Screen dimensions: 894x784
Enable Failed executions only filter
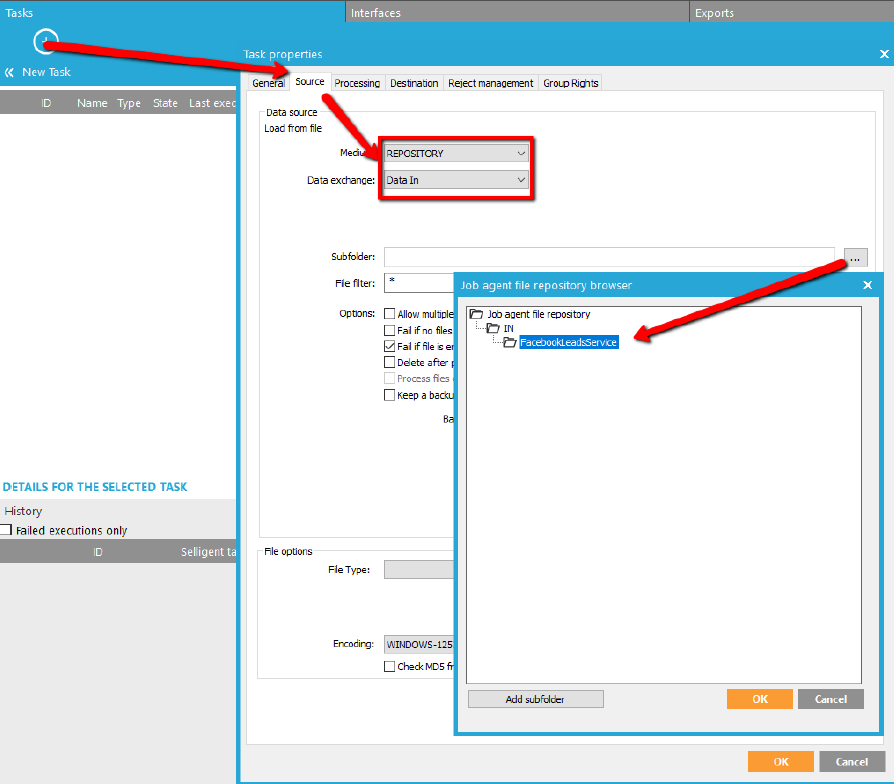coord(6,530)
